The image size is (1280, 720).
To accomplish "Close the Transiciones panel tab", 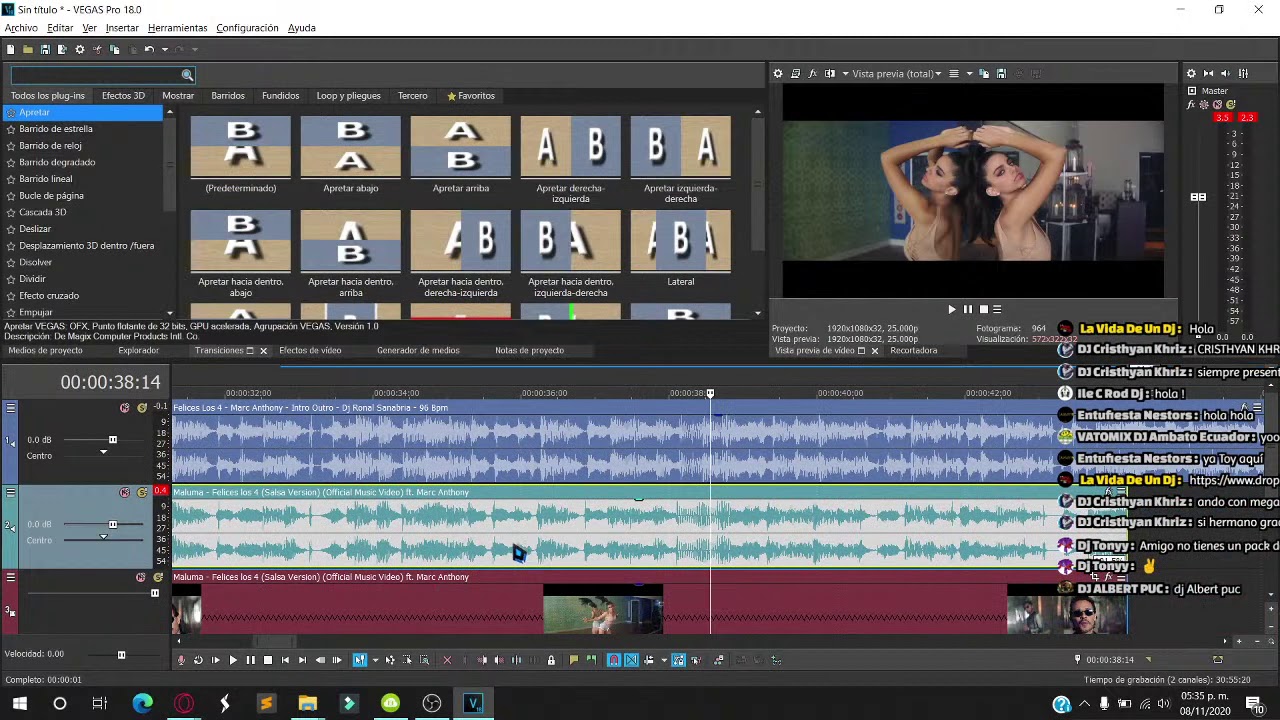I will 263,351.
